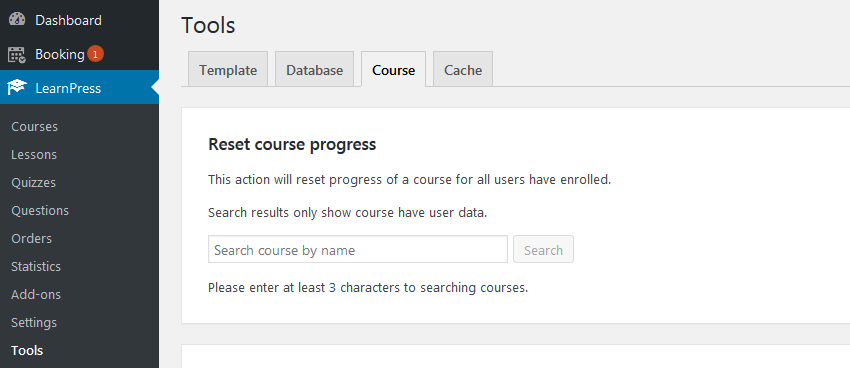Click the LearnPress graduation cap icon
The image size is (850, 368).
(x=17, y=88)
